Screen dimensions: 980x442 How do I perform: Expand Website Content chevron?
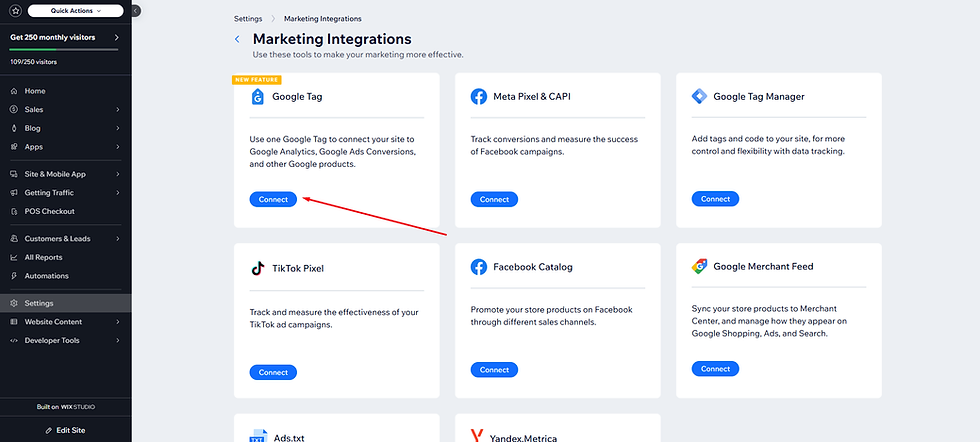pos(118,322)
